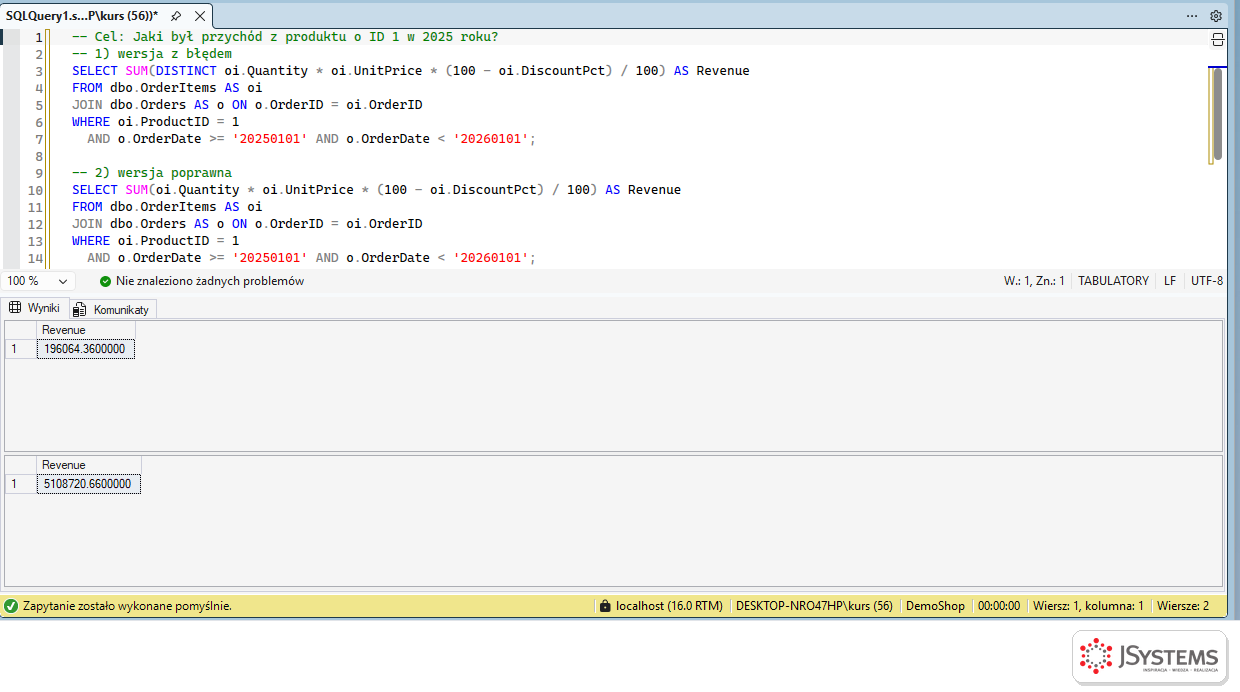Close the SQLQuery1 query tab
Image resolution: width=1240 pixels, height=692 pixels.
coord(200,16)
